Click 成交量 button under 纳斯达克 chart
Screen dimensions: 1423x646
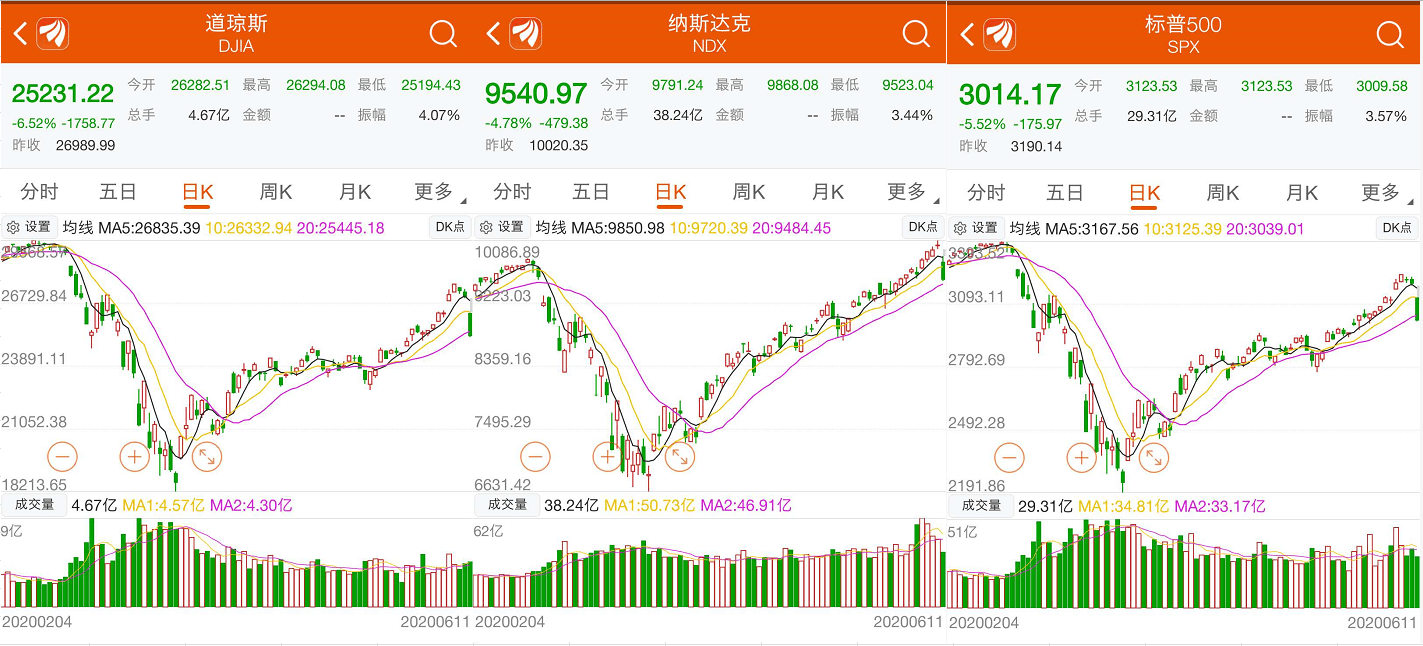coord(507,505)
